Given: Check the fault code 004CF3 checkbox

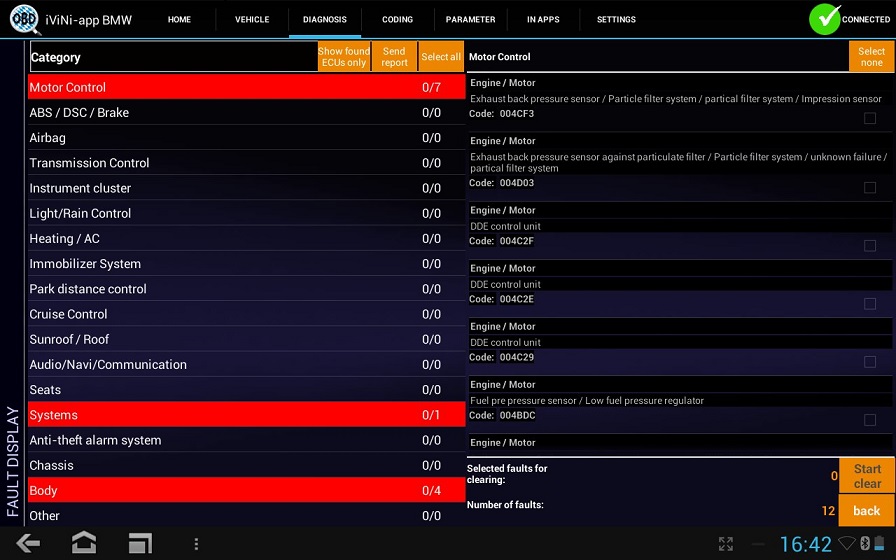Looking at the screenshot, I should pyautogui.click(x=870, y=119).
